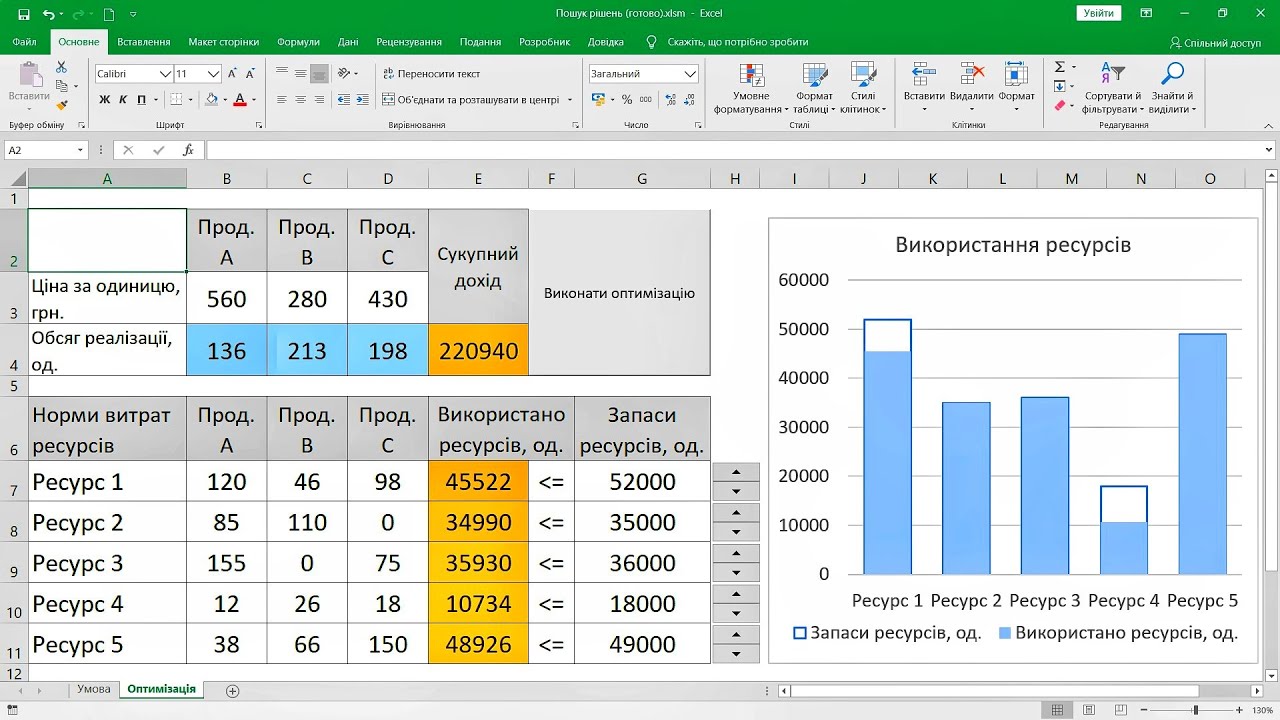Switch to the Вставлення ribbon tab
The width and height of the screenshot is (1280, 720).
144,42
